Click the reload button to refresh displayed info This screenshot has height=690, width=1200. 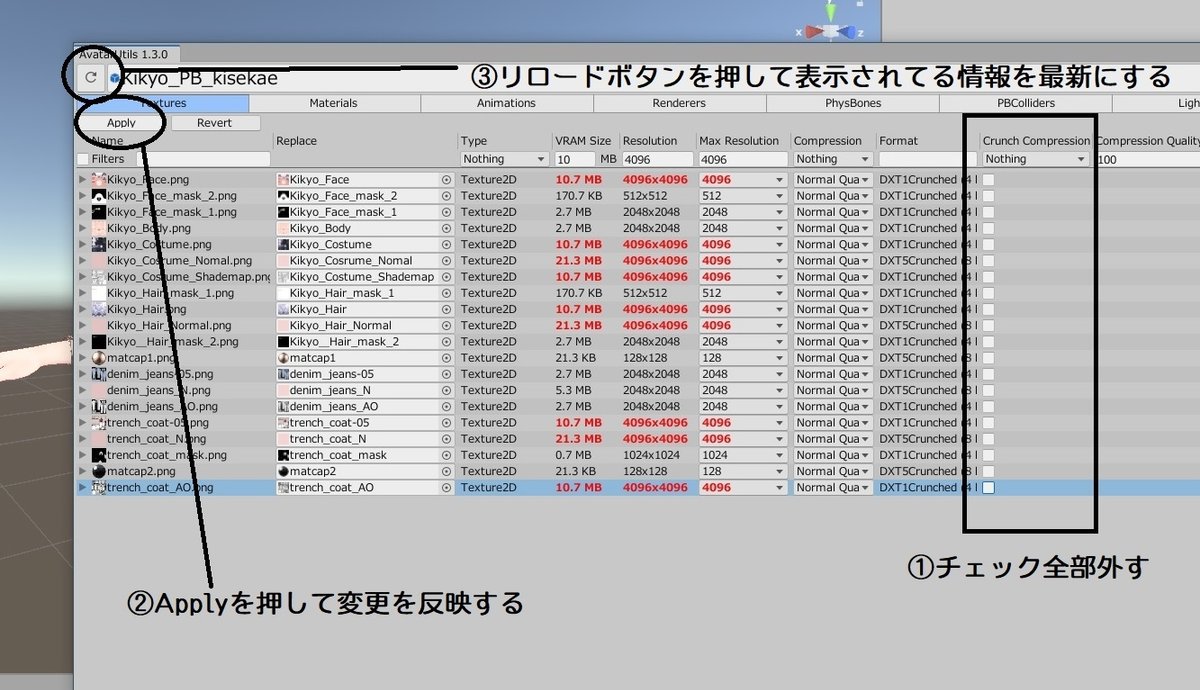[x=91, y=75]
